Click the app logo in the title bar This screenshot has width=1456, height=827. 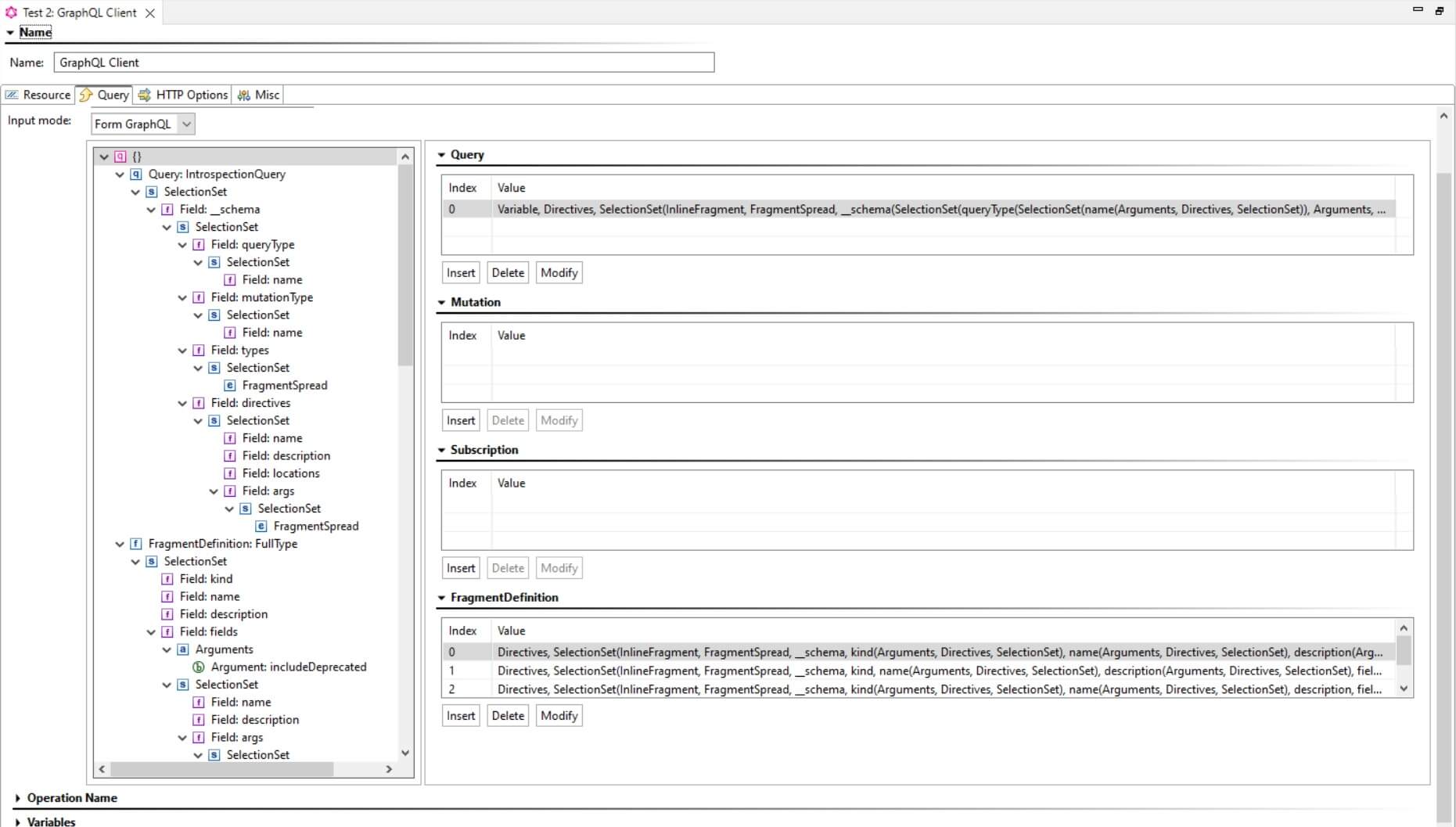[10, 12]
